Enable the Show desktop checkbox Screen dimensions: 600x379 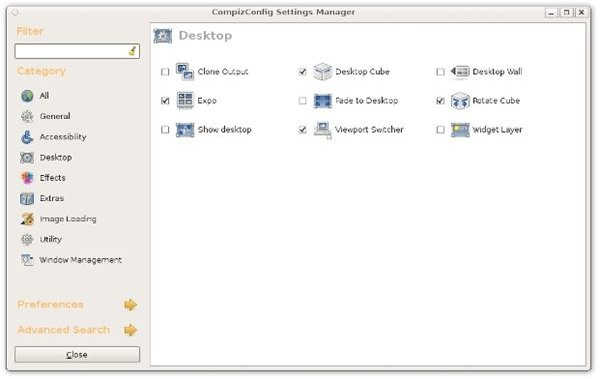[x=165, y=130]
